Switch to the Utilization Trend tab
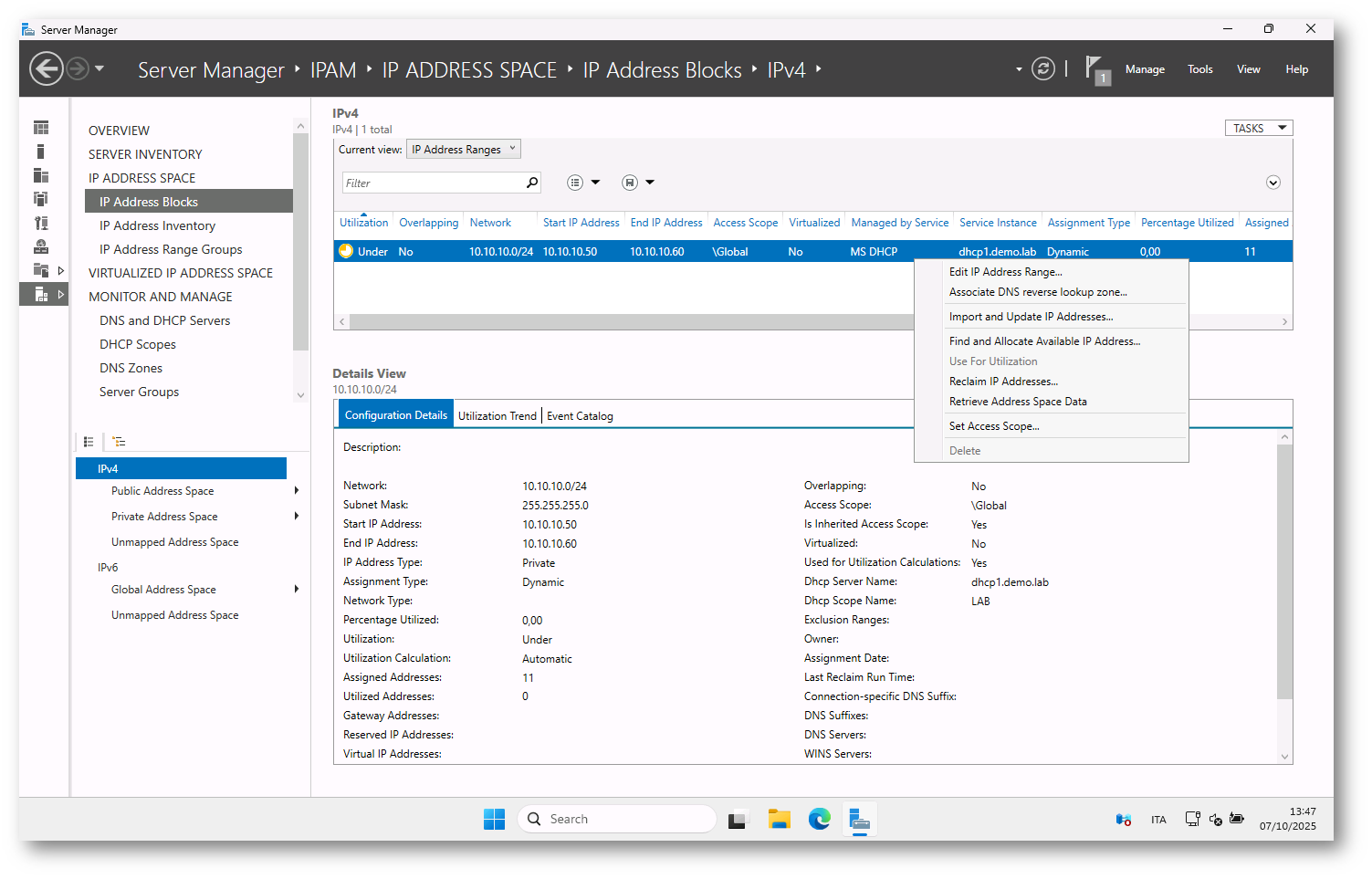 pos(497,416)
